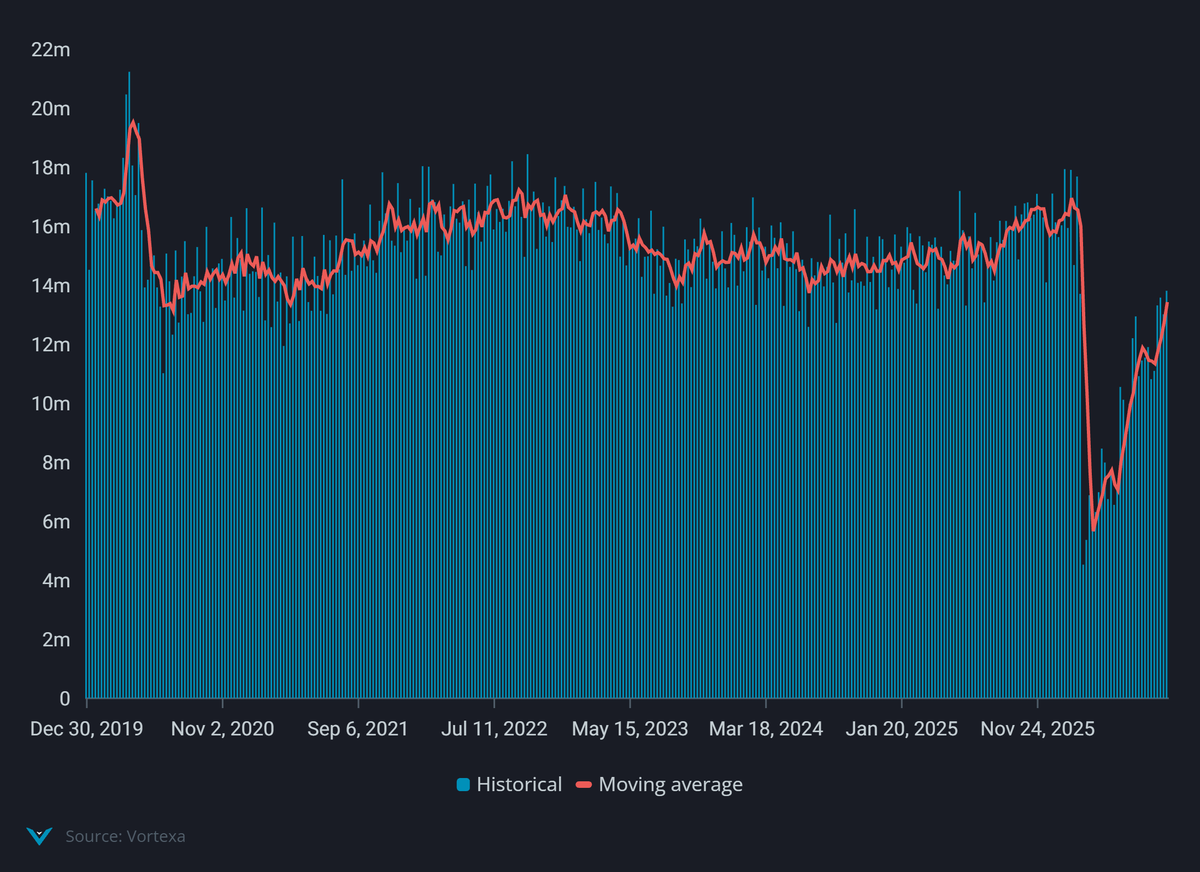Click the moving average lowest point near 6m

(x=1093, y=529)
